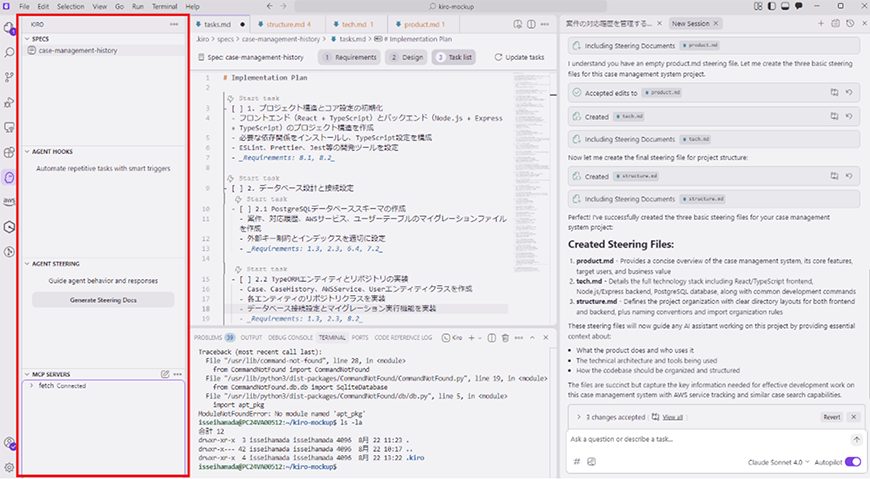Go back with the navigation arrow in title bar
870x479 pixels.
270,6
